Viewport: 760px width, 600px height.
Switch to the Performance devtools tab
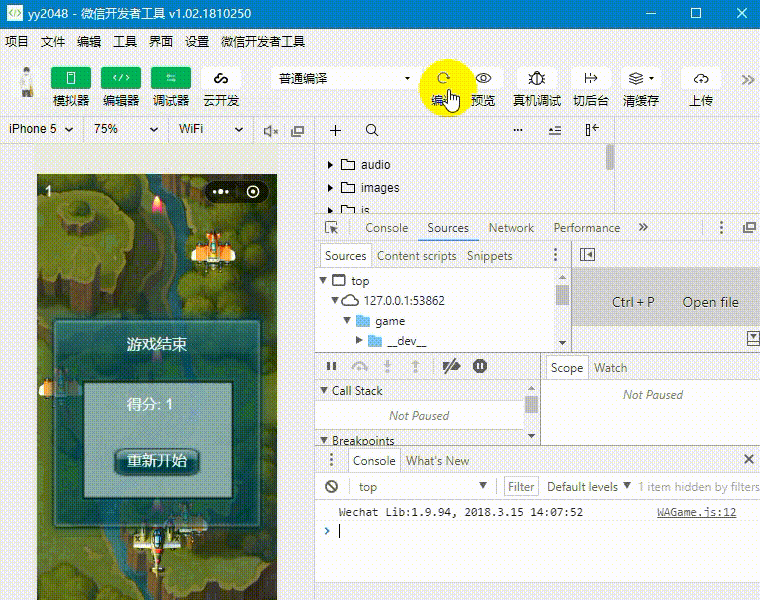(586, 227)
